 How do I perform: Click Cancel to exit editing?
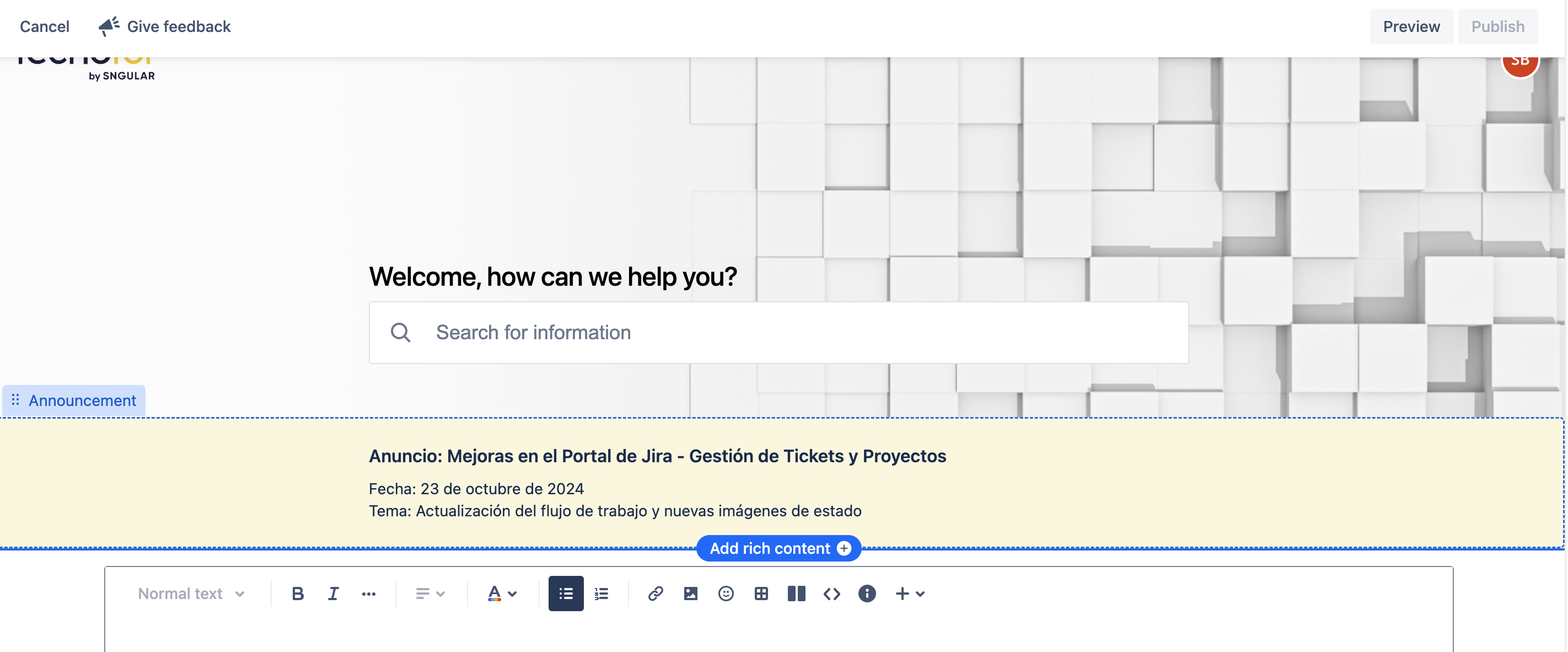(45, 27)
